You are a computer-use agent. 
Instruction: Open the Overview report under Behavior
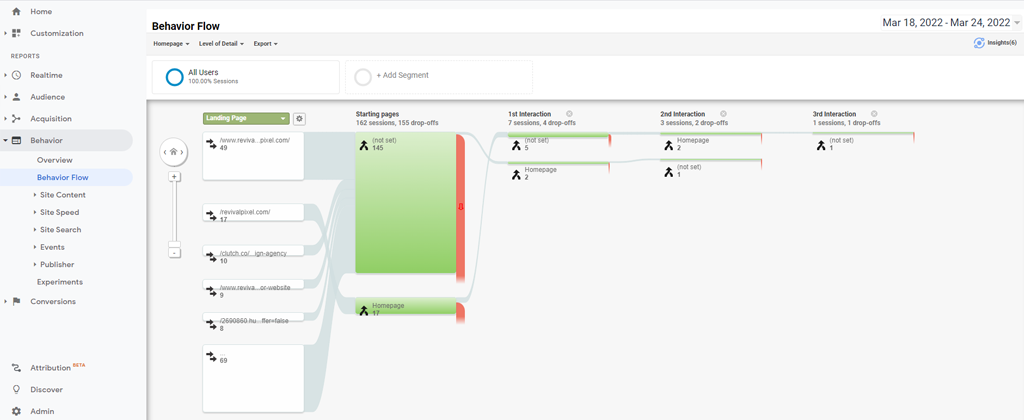[x=54, y=160]
